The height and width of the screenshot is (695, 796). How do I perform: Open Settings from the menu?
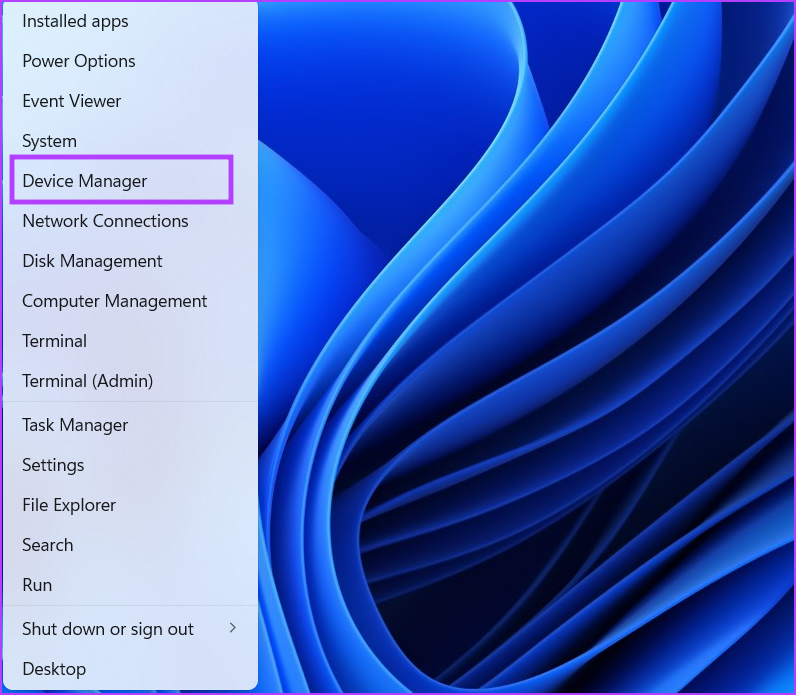point(53,465)
